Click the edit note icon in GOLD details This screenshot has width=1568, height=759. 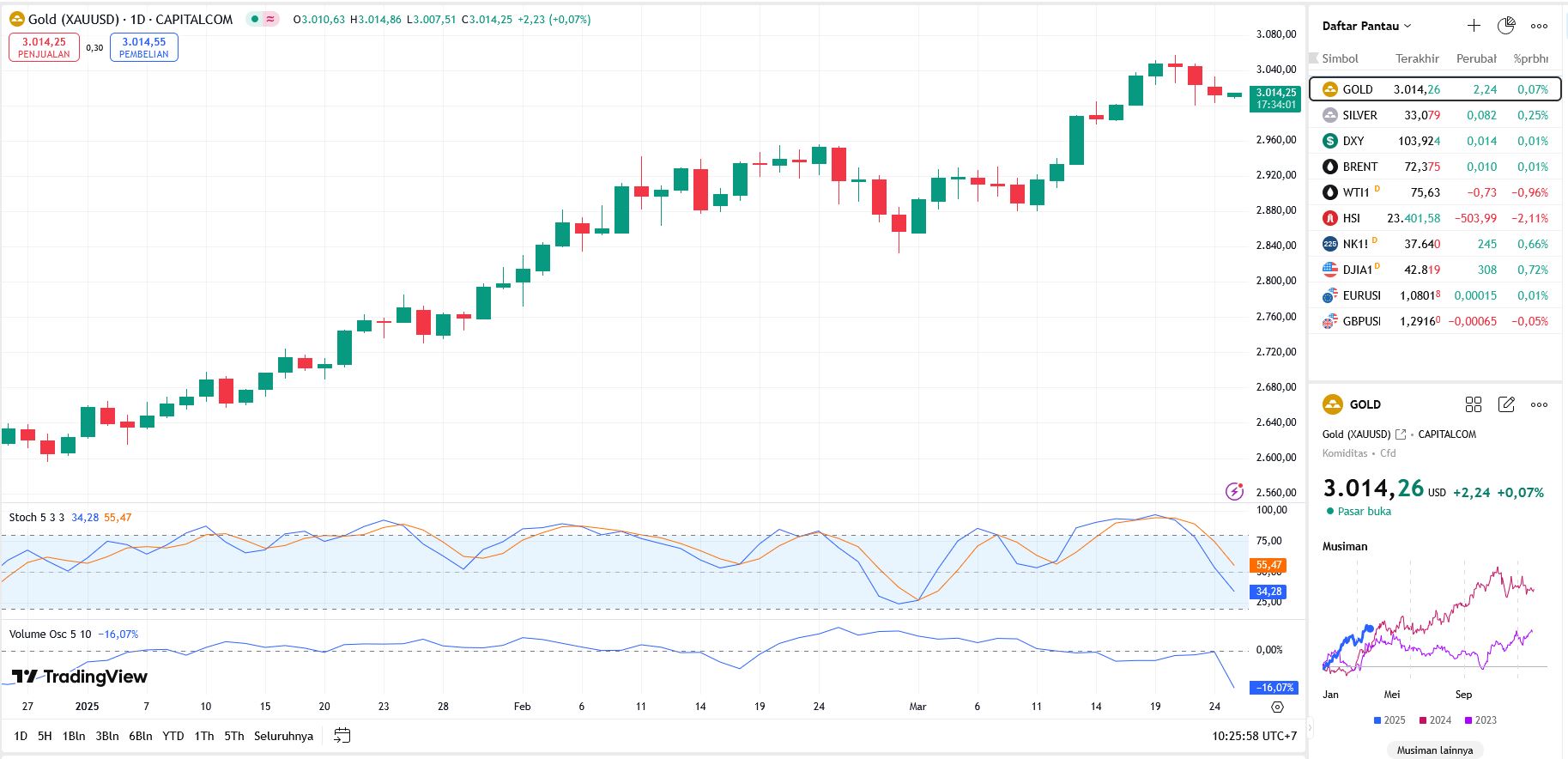click(x=1506, y=404)
